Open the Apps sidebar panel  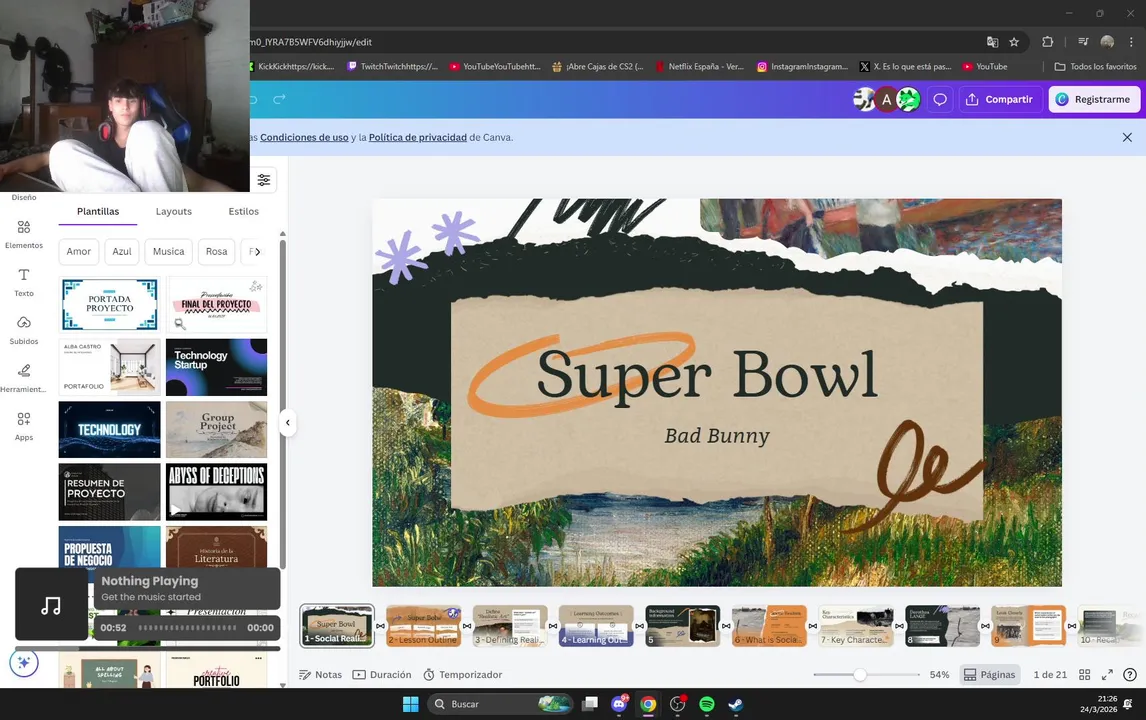tap(24, 426)
